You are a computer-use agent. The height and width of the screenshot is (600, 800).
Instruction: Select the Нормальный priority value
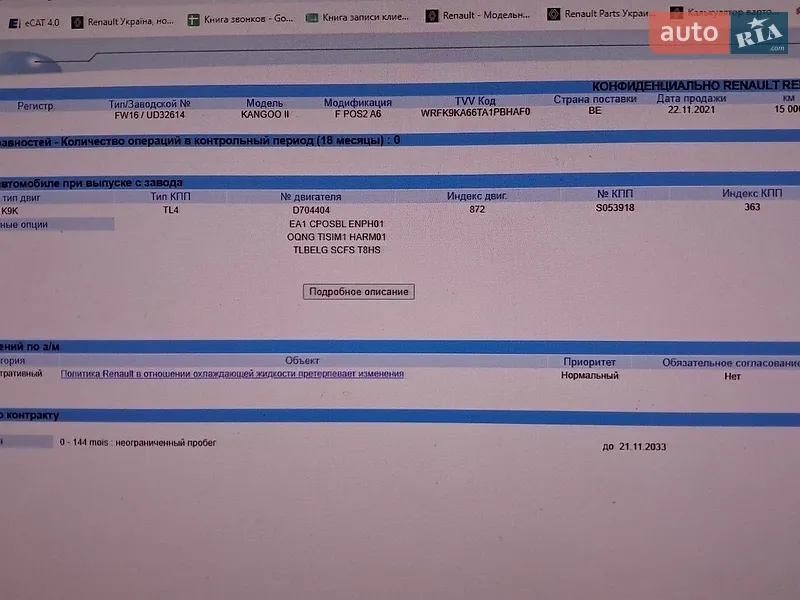tap(590, 376)
